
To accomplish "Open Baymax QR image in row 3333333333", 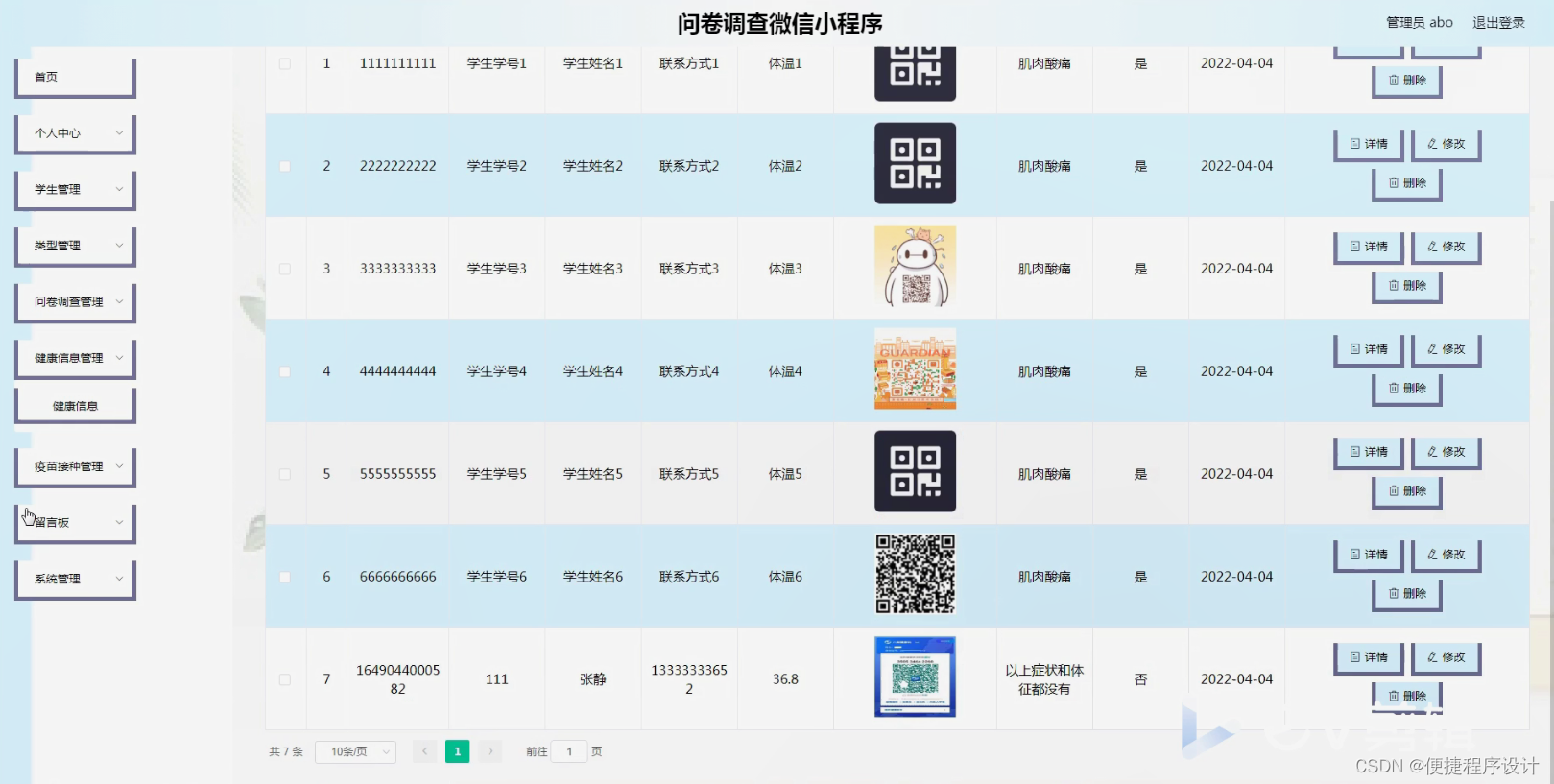I will [915, 266].
